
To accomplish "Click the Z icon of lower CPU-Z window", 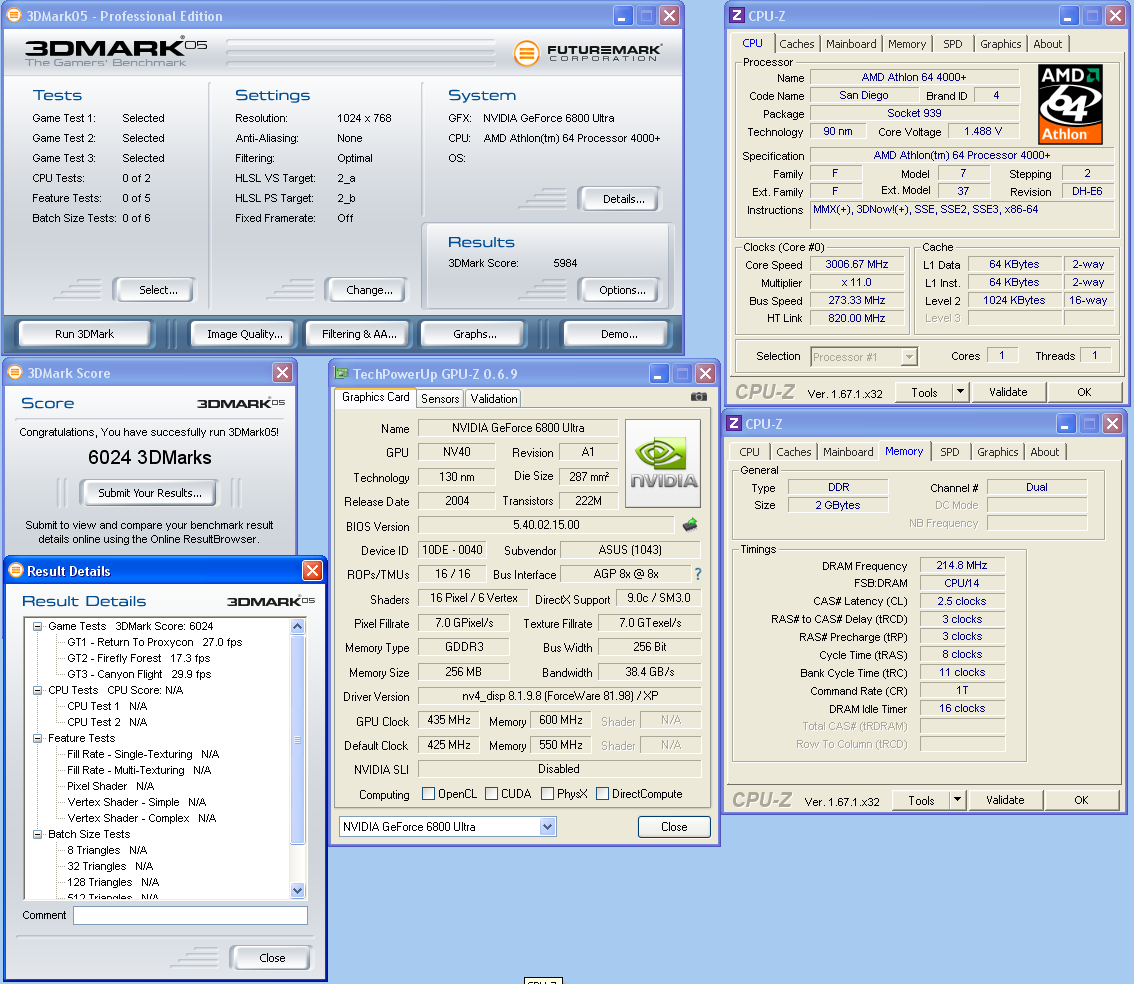I will pyautogui.click(x=733, y=424).
